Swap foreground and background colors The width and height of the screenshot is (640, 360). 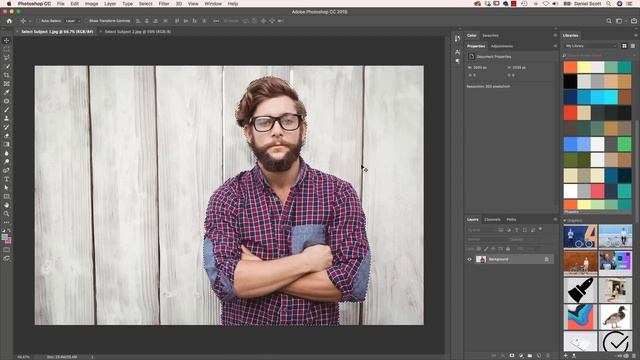[9, 231]
